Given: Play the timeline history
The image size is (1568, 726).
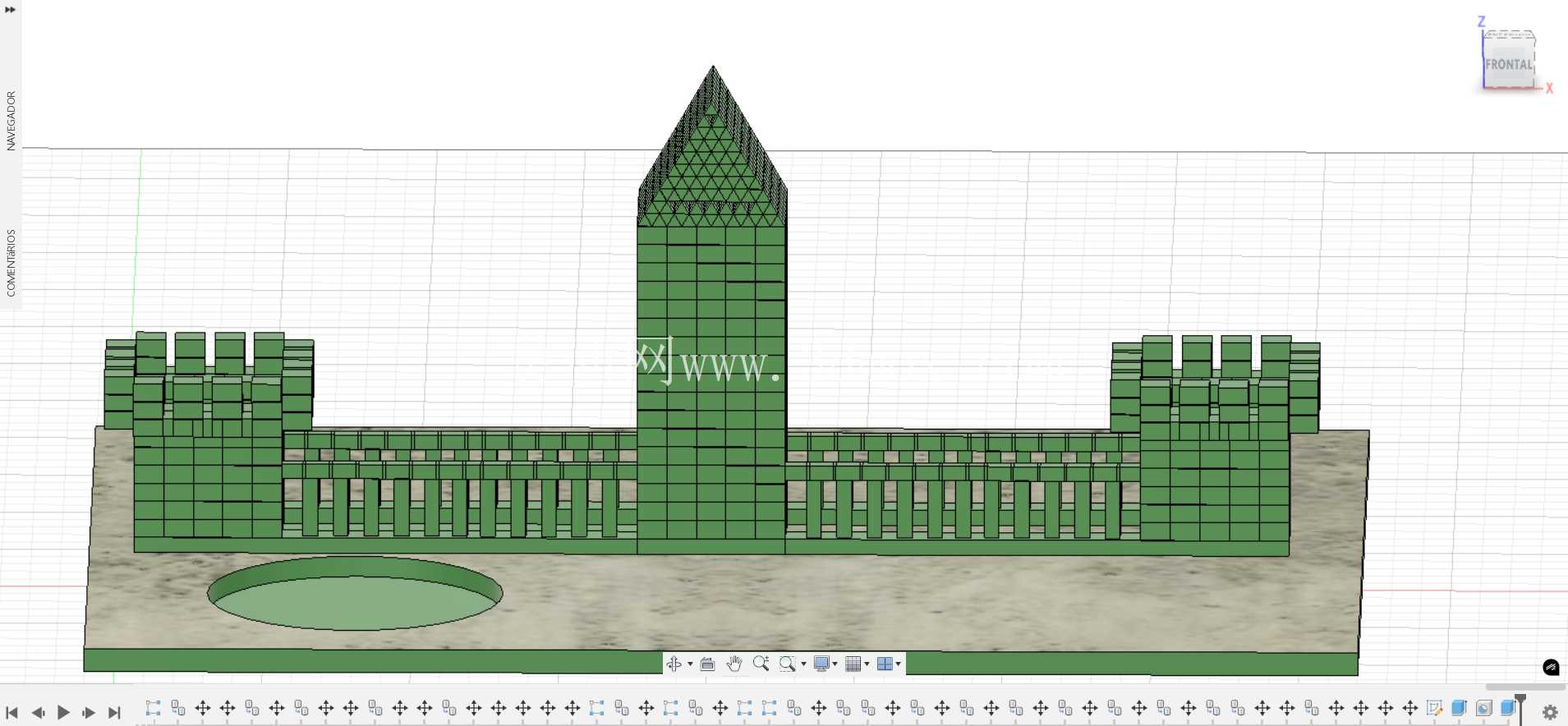Looking at the screenshot, I should pyautogui.click(x=63, y=712).
